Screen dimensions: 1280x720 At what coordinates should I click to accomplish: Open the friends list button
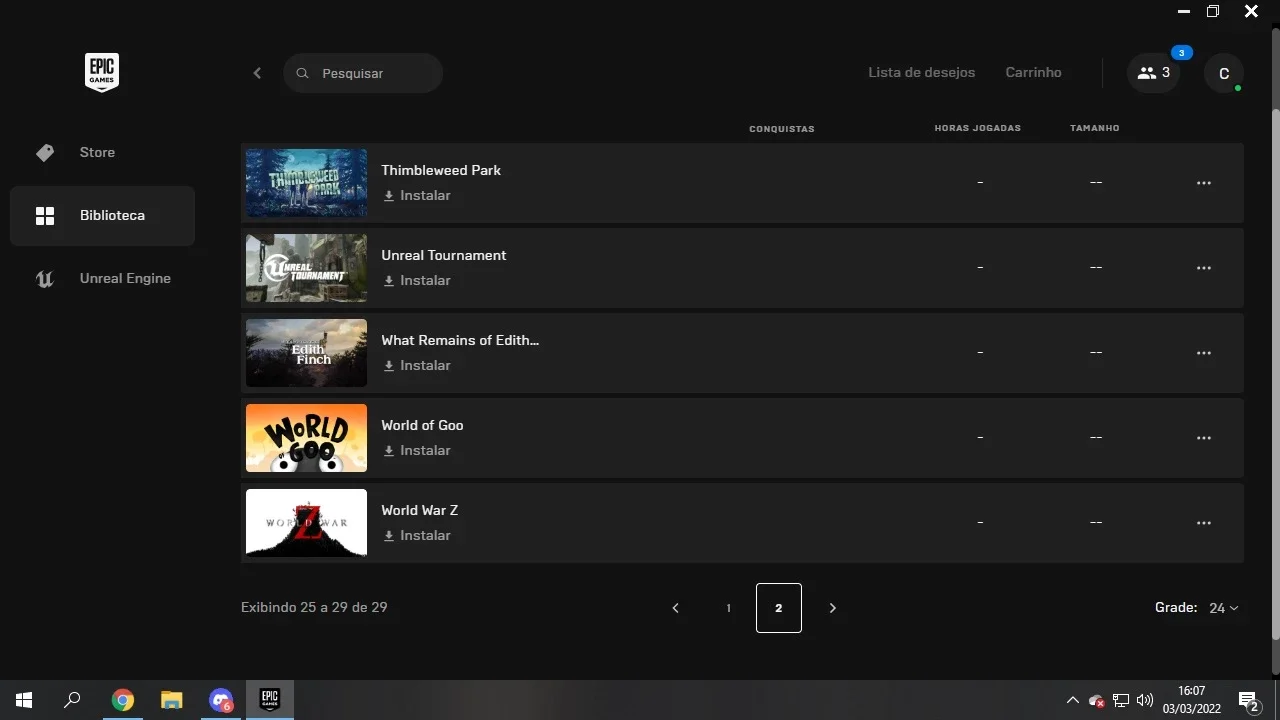point(1153,73)
